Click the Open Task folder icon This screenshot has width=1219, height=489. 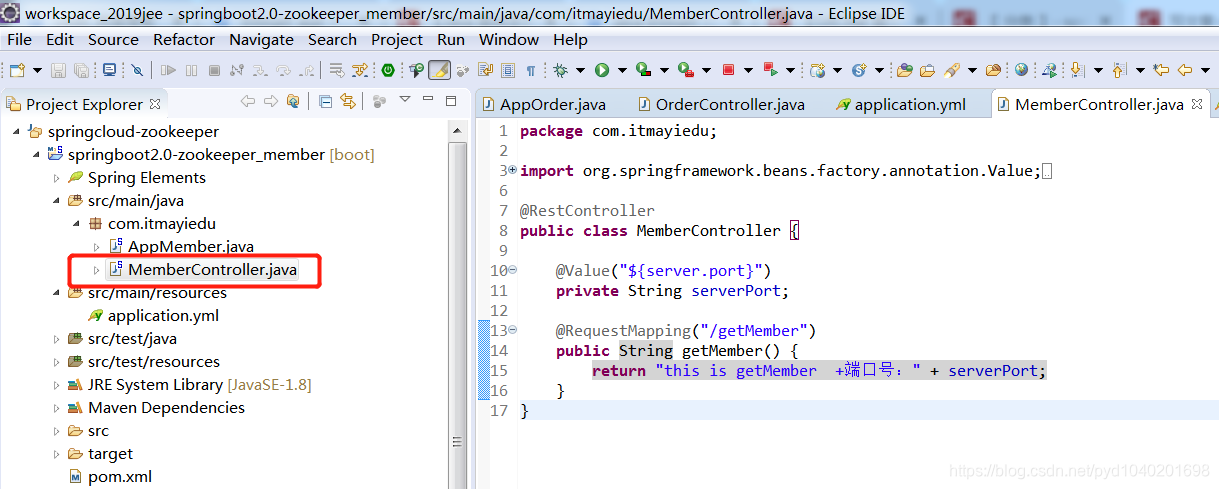click(x=927, y=70)
